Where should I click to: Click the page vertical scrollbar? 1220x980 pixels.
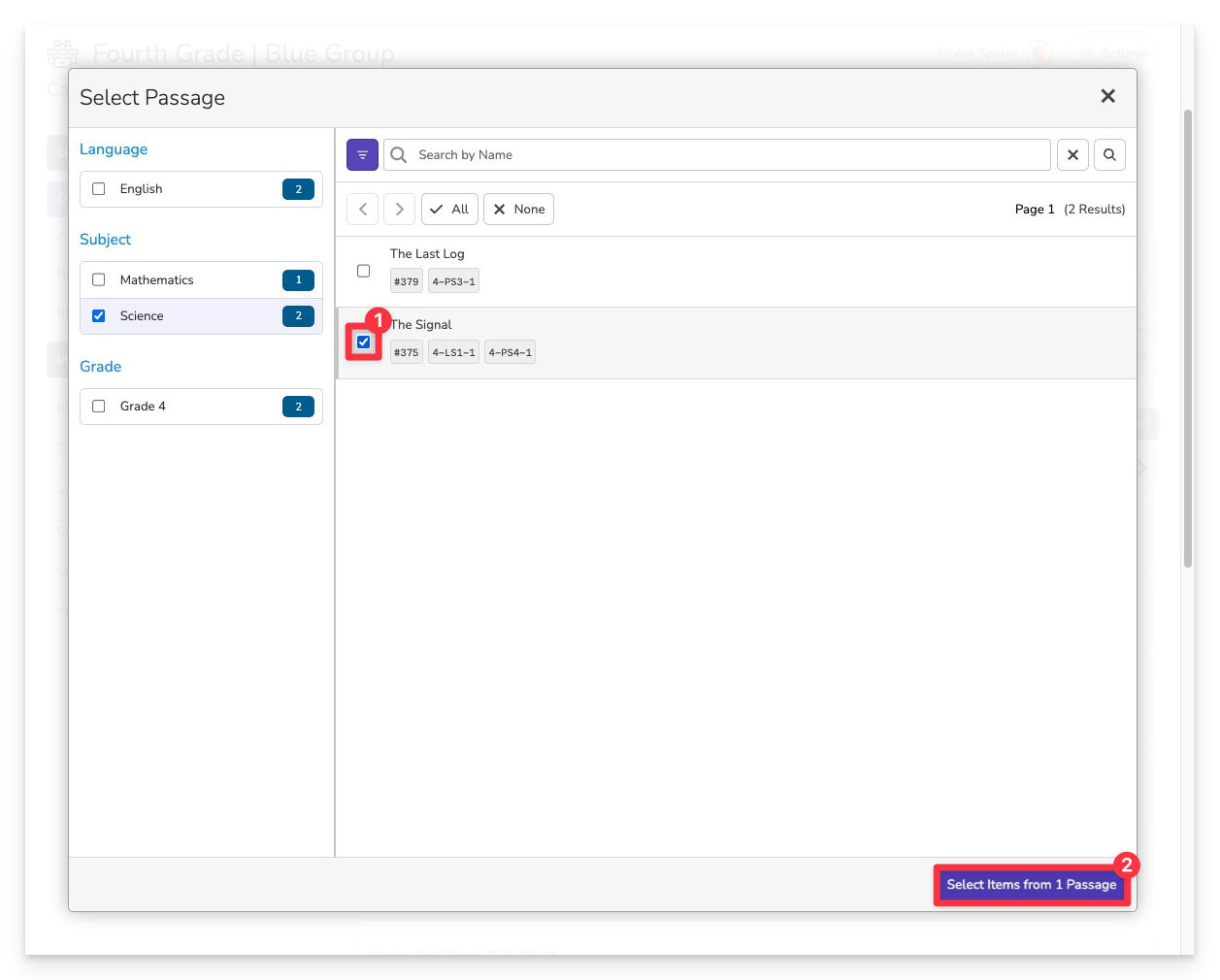tap(1187, 340)
